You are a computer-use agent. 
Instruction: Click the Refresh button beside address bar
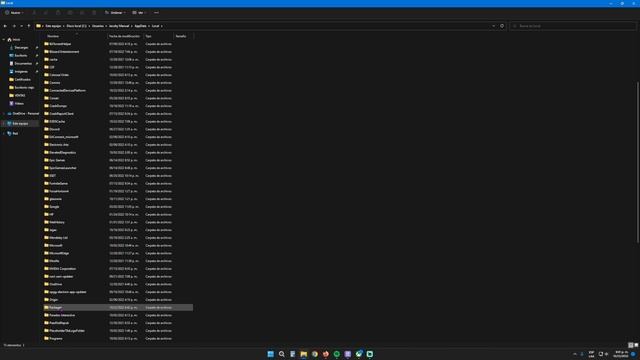click(x=502, y=26)
